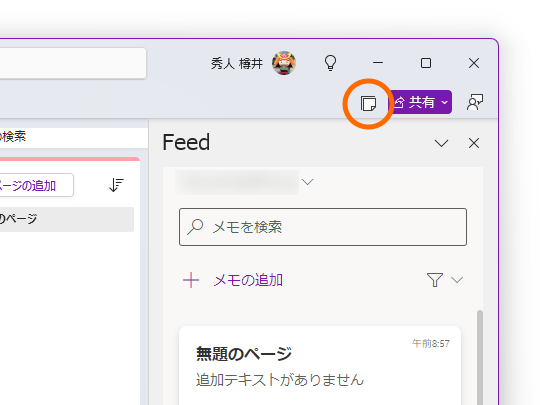This screenshot has width=540, height=405.
Task: Click the magnifier icon in memo search
Action: tap(195, 227)
